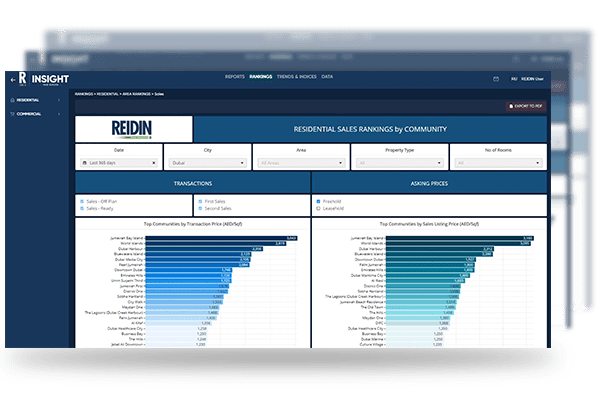
Task: Switch to Trends & Indices tab
Action: click(297, 77)
